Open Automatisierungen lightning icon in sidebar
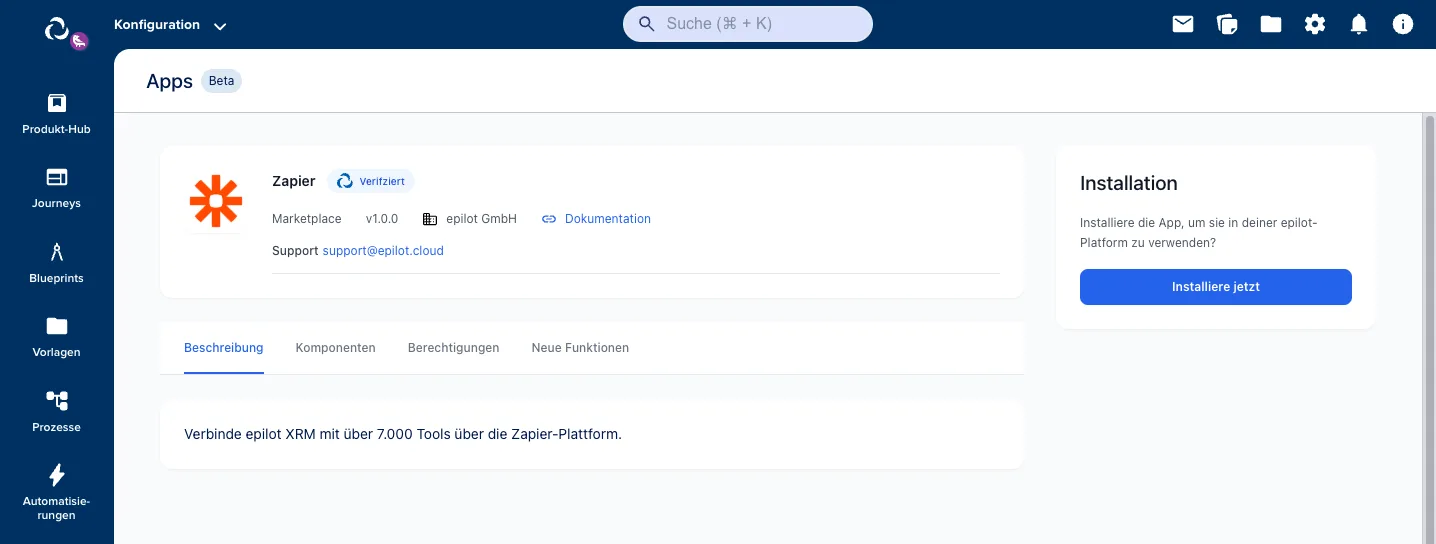This screenshot has height=544, width=1436. click(x=57, y=475)
